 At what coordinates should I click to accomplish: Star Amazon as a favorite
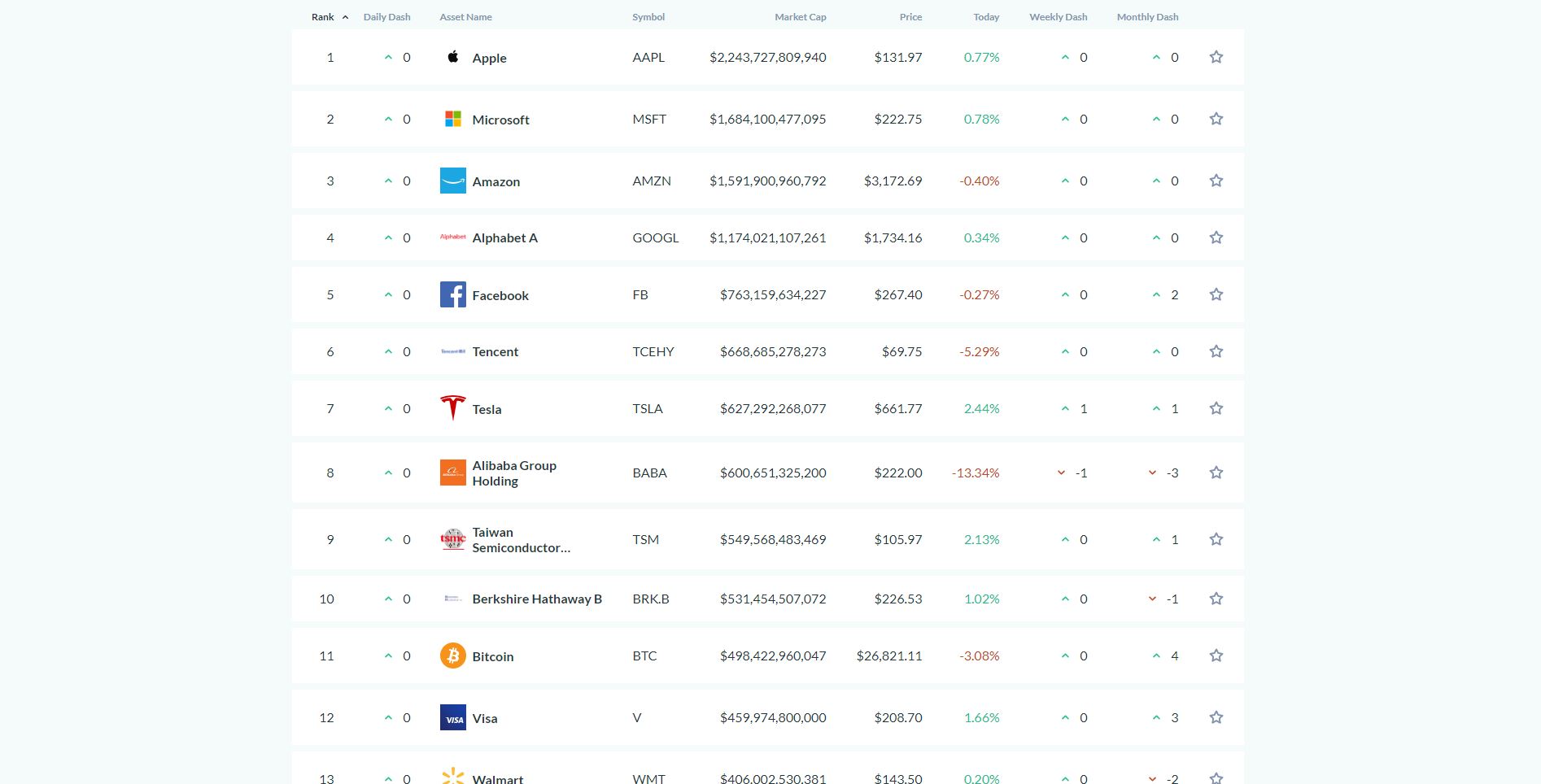(x=1216, y=181)
